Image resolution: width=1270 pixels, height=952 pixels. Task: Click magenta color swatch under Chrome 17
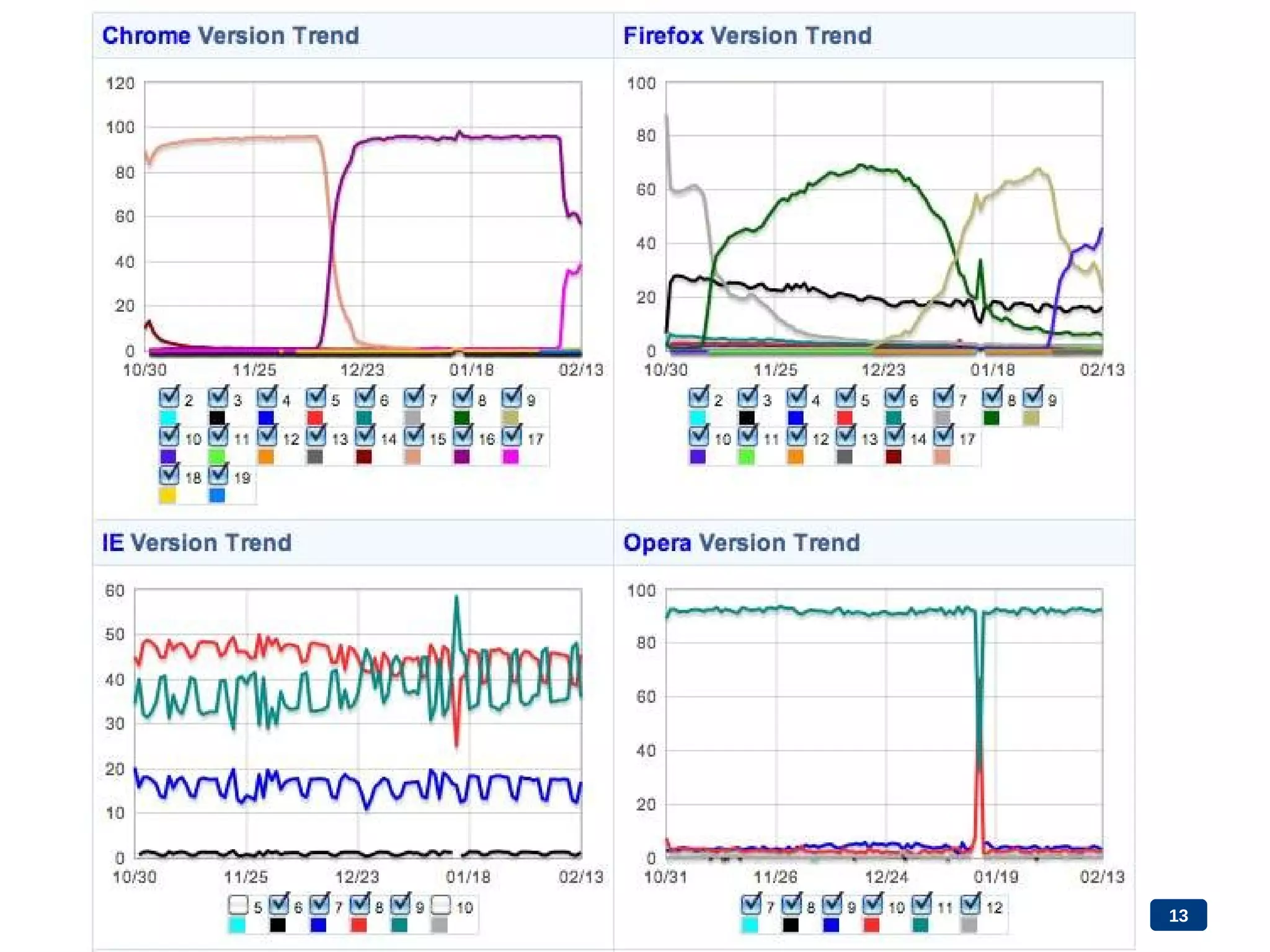(510, 457)
